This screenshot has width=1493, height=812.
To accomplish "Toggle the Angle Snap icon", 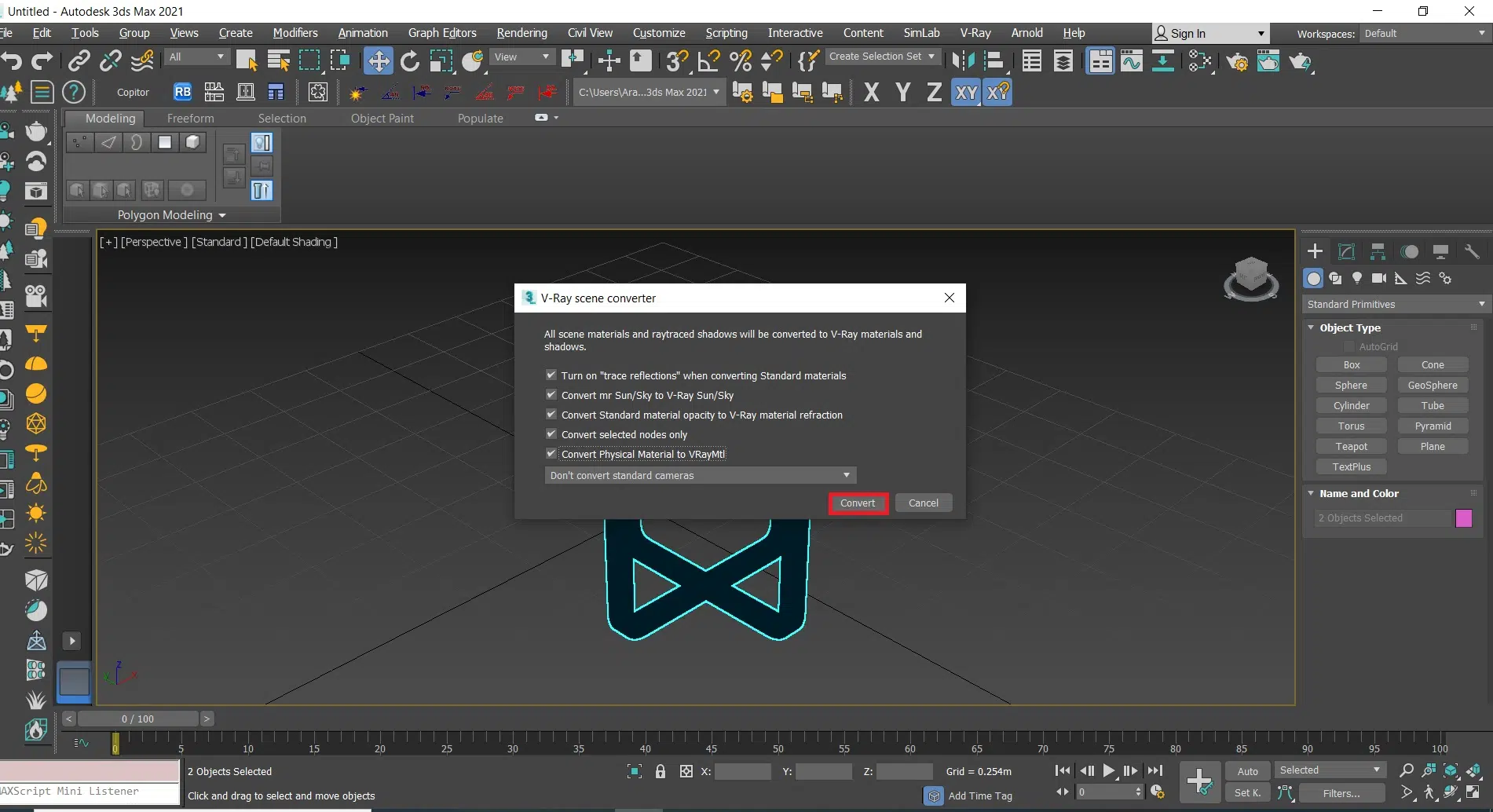I will click(708, 60).
